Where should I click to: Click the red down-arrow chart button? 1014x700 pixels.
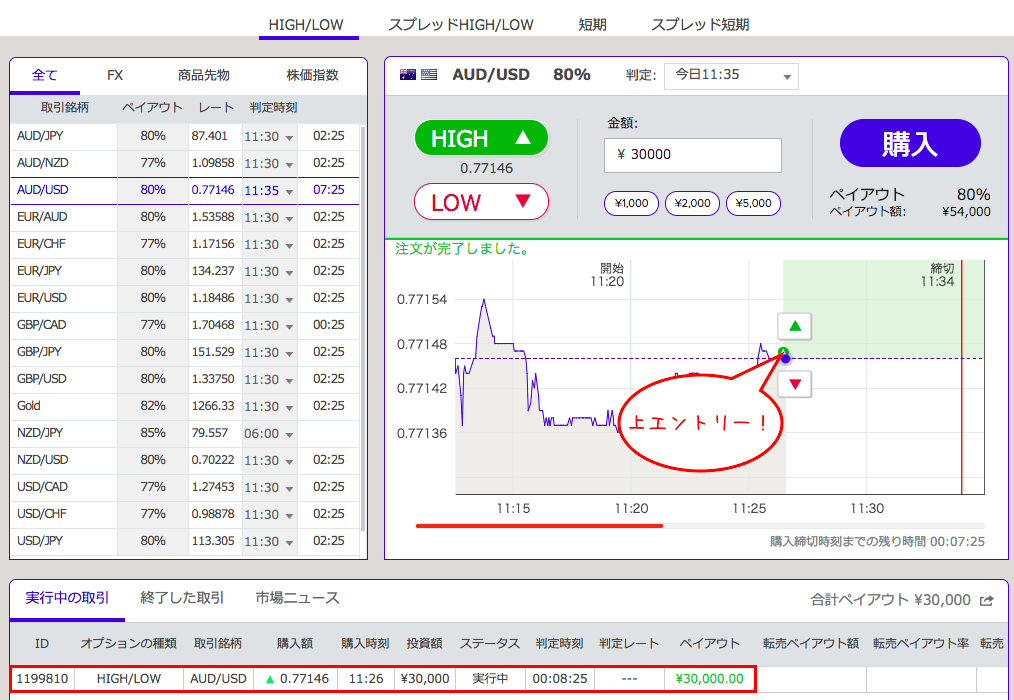coord(795,384)
